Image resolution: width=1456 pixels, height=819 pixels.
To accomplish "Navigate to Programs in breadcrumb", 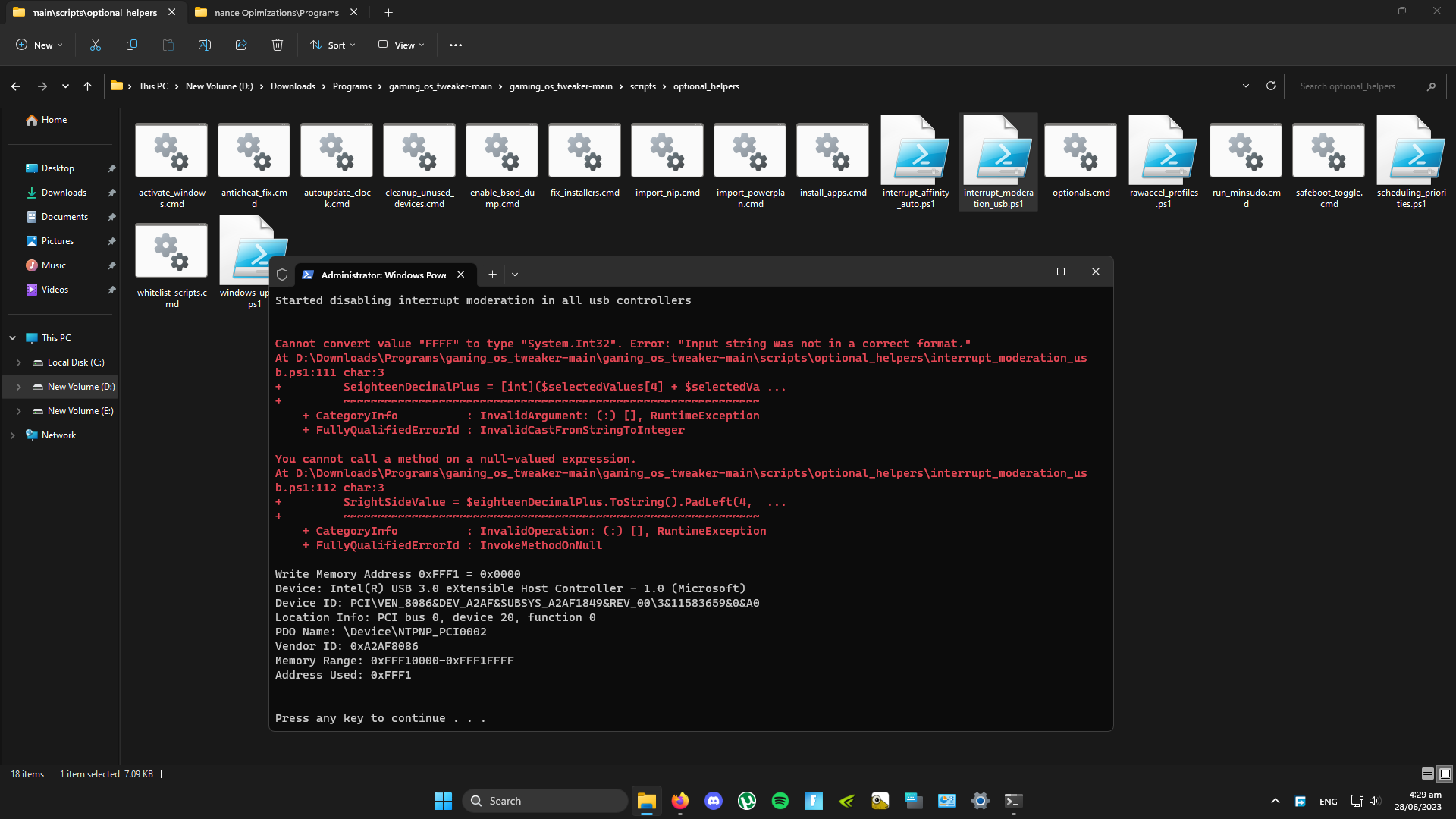I will click(352, 86).
